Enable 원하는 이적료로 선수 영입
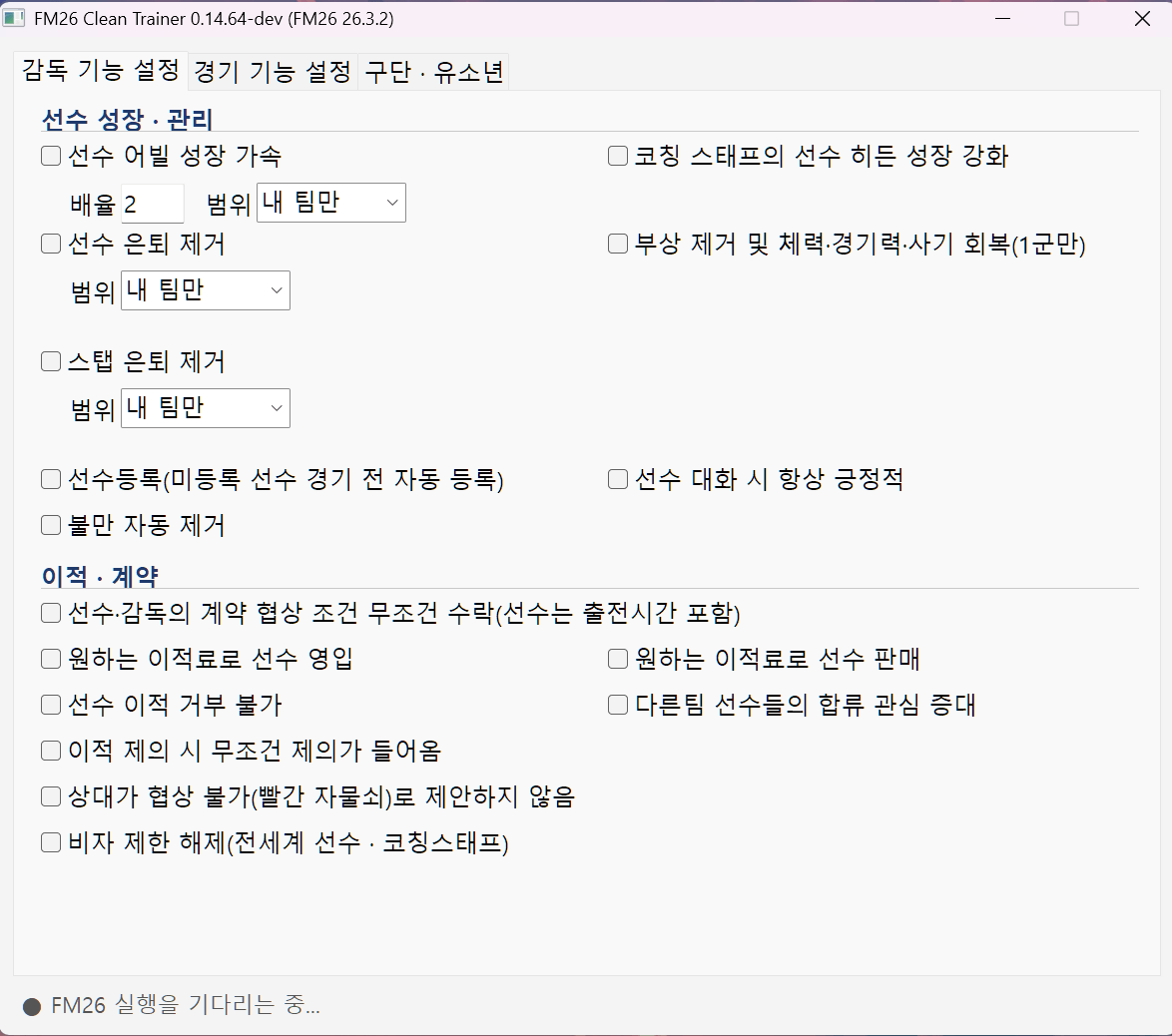Viewport: 1172px width, 1036px height. [51, 659]
